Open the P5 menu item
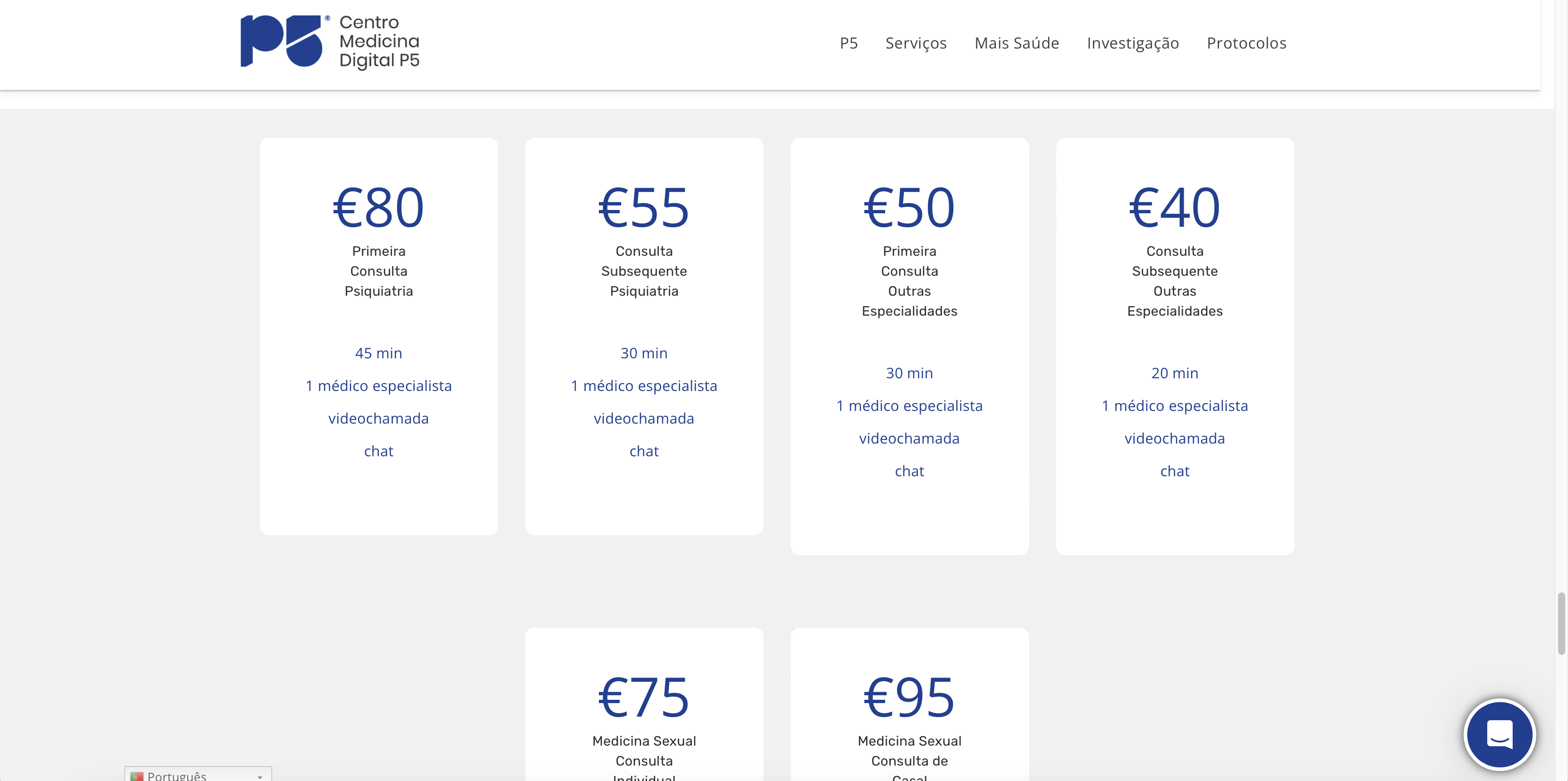The image size is (1568, 781). [848, 43]
